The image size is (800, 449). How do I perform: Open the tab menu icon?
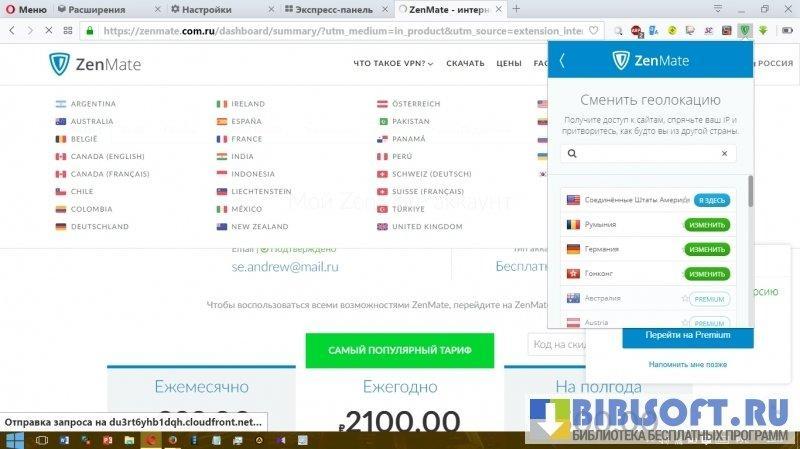click(x=718, y=9)
